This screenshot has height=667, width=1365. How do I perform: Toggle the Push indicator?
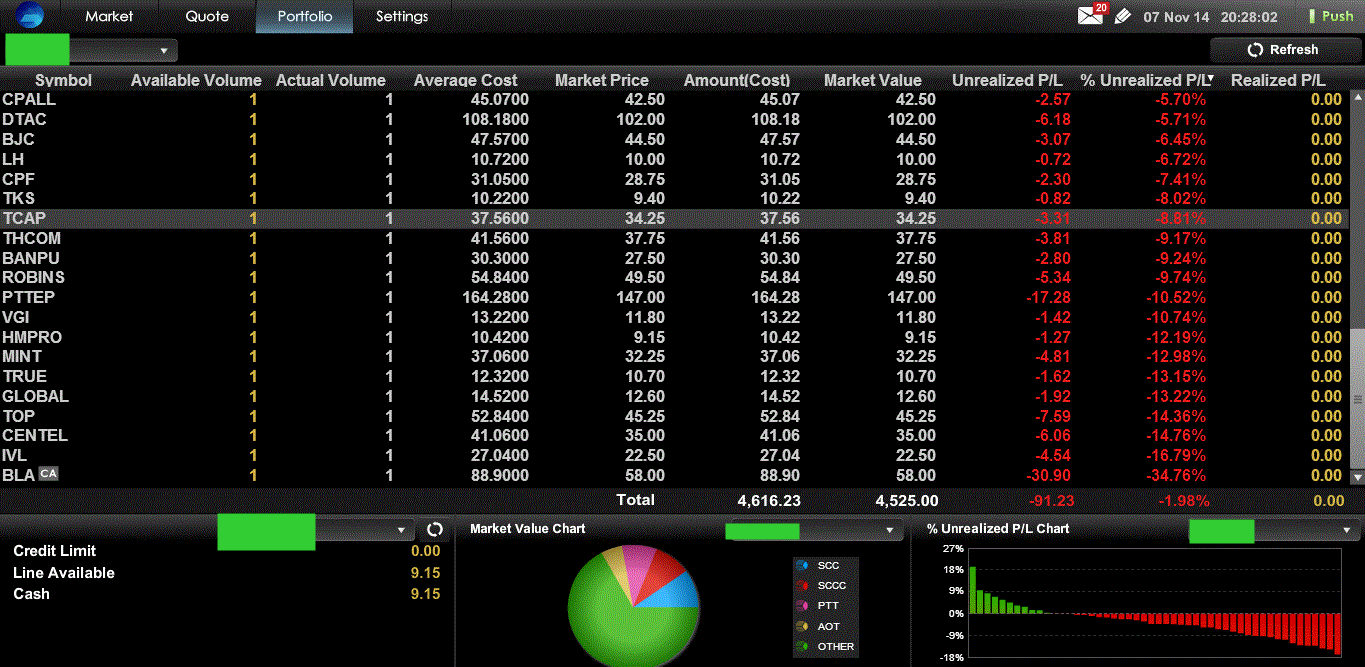click(x=1331, y=16)
